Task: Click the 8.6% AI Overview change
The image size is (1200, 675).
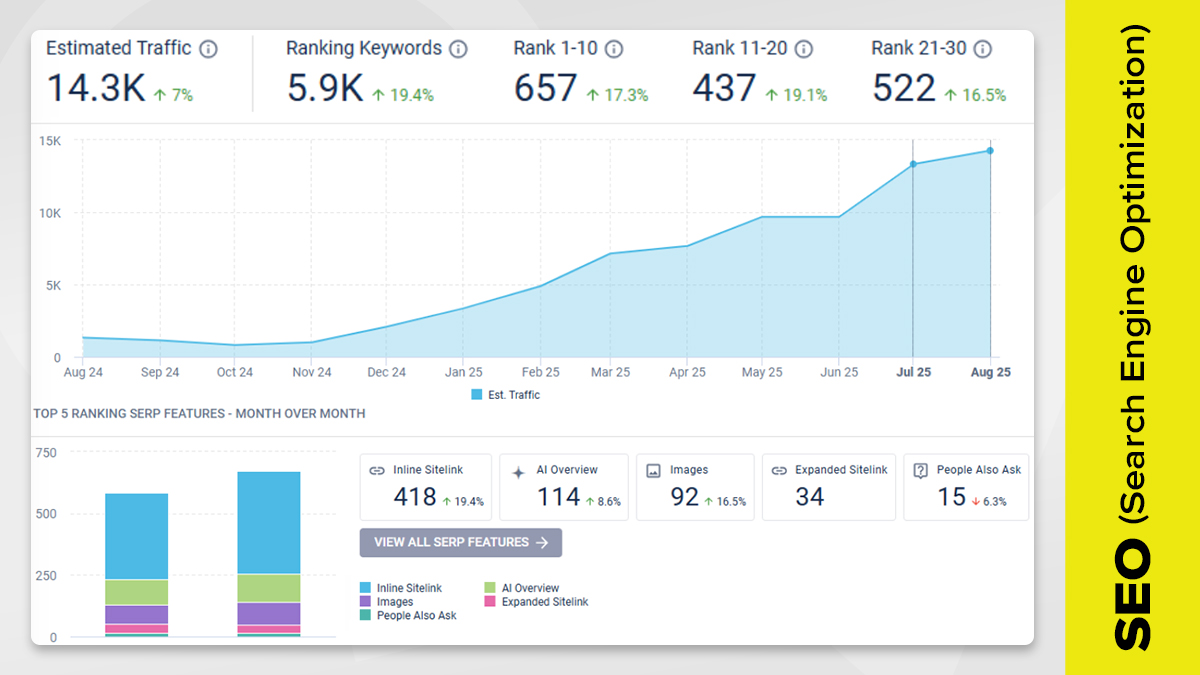Action: [603, 502]
